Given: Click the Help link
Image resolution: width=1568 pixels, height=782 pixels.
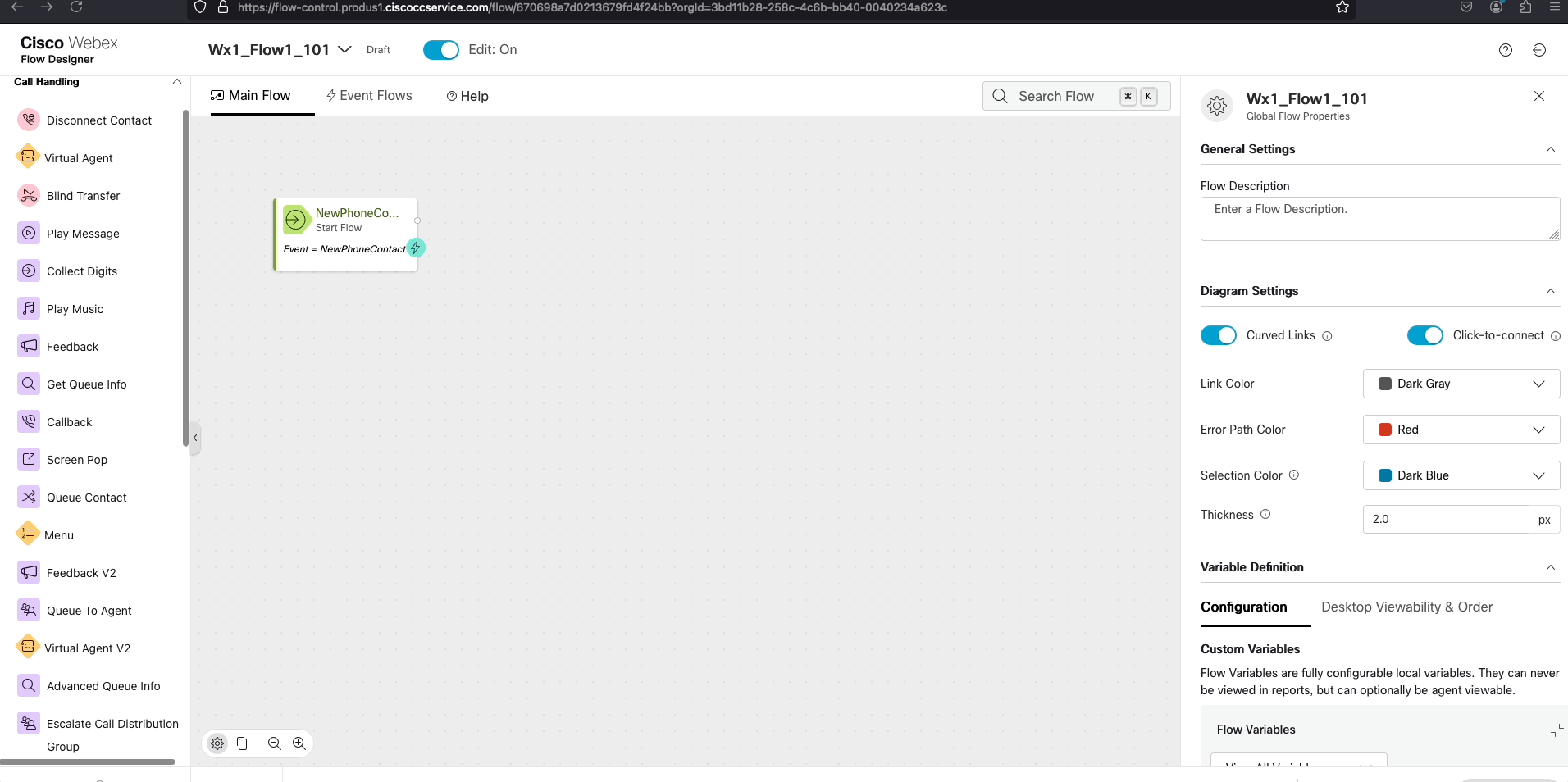Looking at the screenshot, I should [467, 97].
